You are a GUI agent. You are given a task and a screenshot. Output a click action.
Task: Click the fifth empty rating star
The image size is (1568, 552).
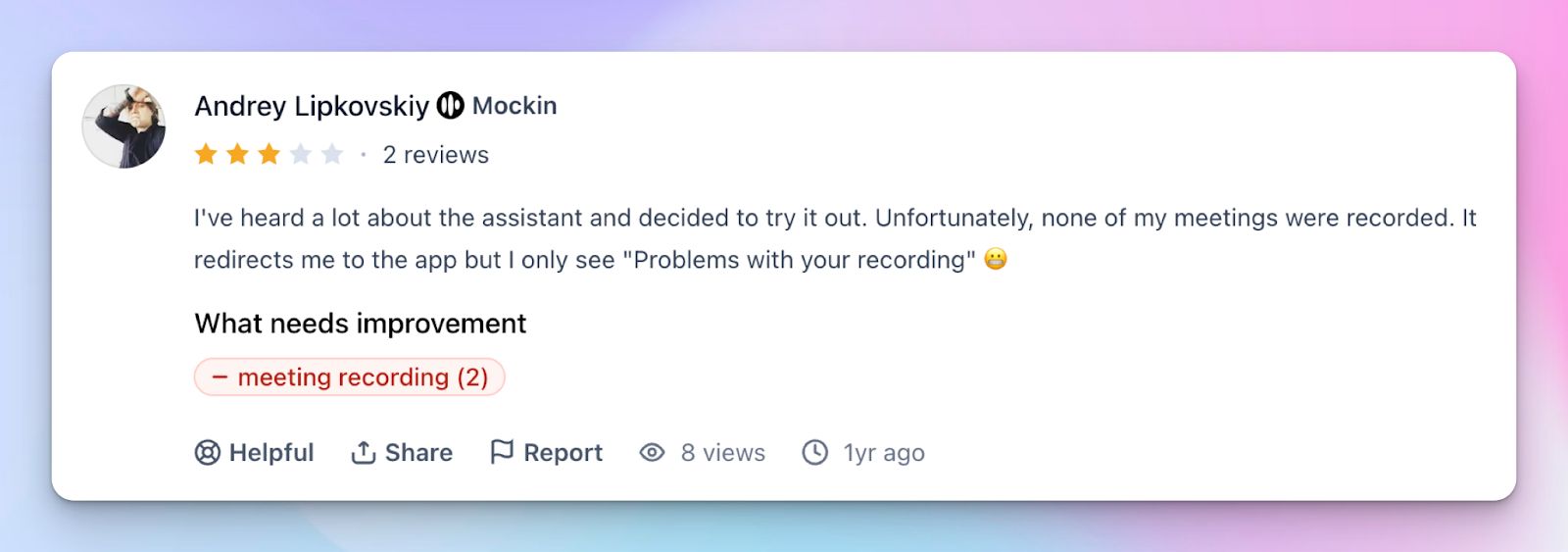(x=332, y=154)
